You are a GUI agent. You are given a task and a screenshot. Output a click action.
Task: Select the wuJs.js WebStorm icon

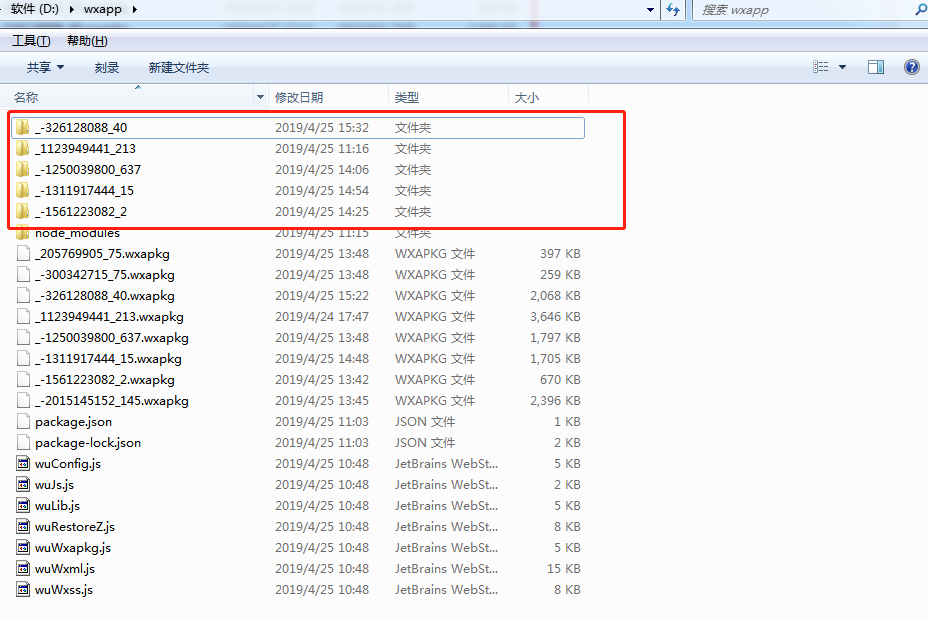tap(23, 485)
